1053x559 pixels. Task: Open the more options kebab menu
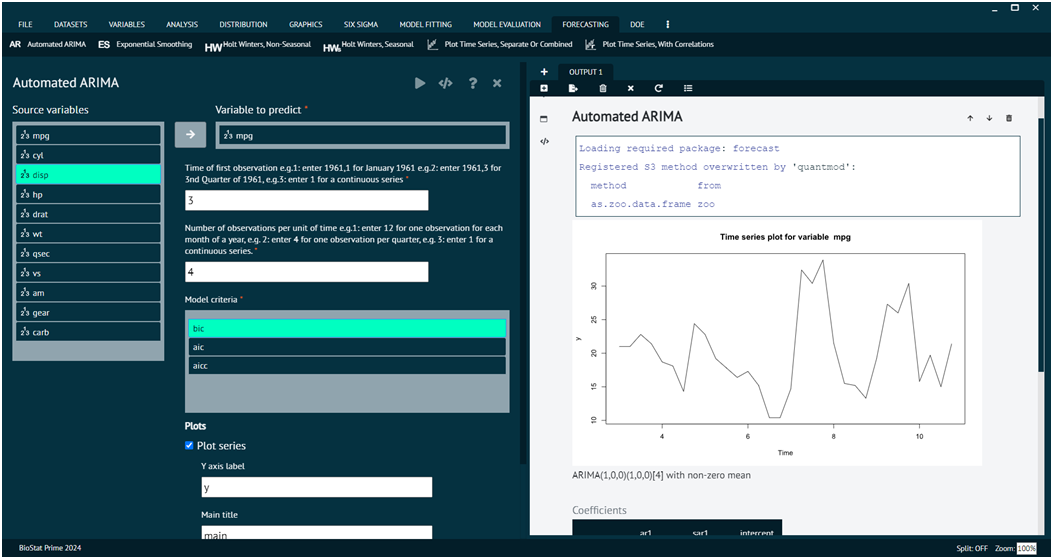(x=668, y=24)
